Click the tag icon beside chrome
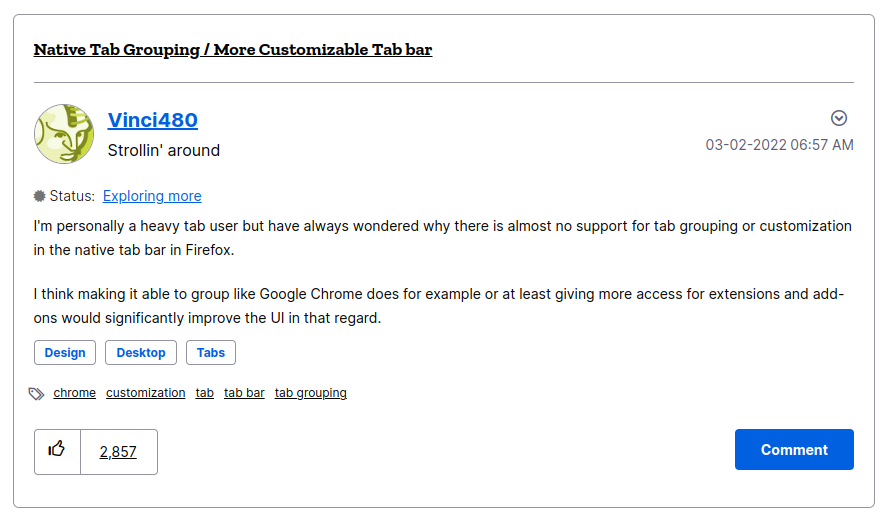The height and width of the screenshot is (523, 888). (37, 393)
